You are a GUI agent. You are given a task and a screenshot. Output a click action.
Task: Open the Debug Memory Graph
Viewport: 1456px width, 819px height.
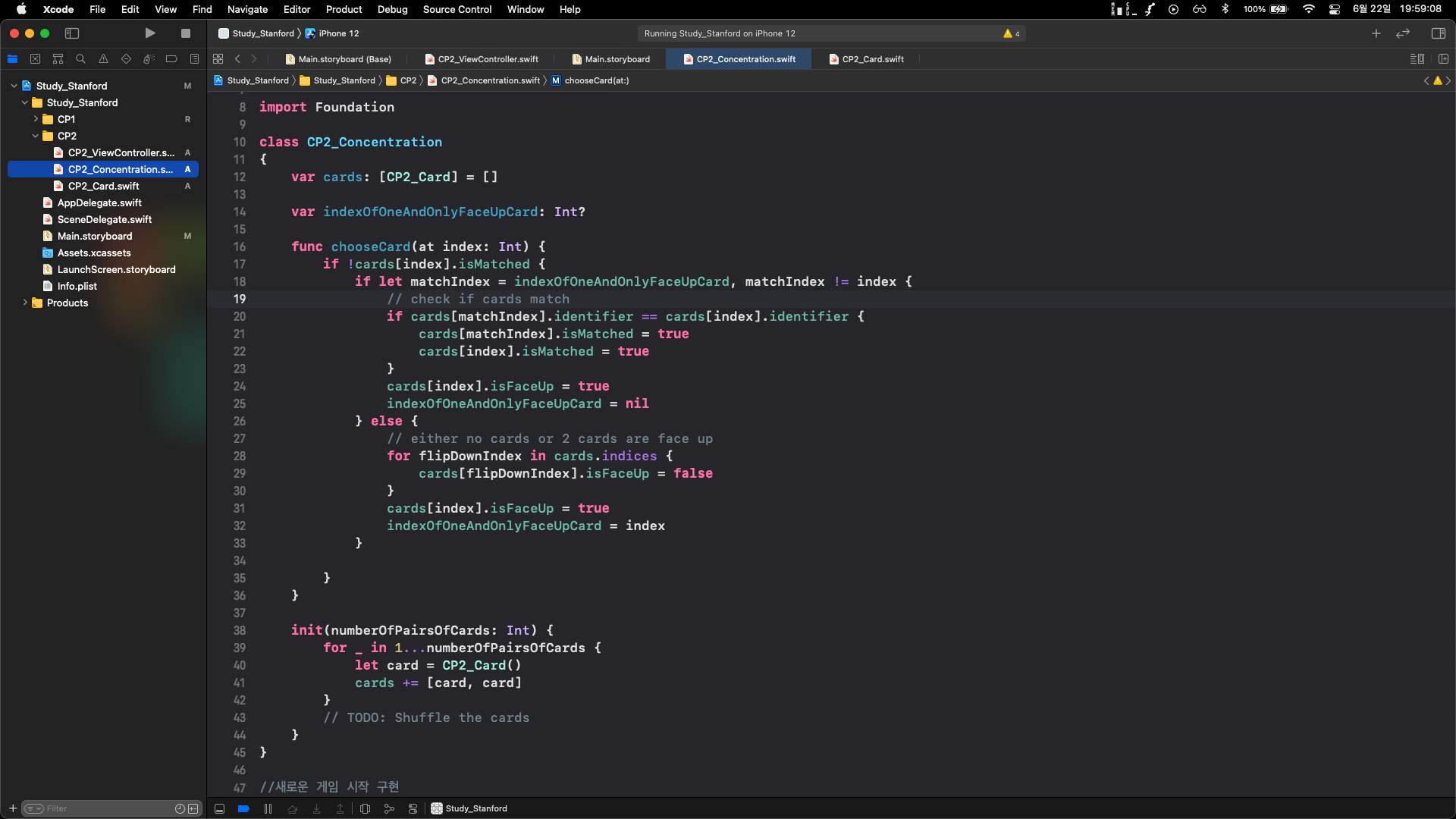(389, 808)
